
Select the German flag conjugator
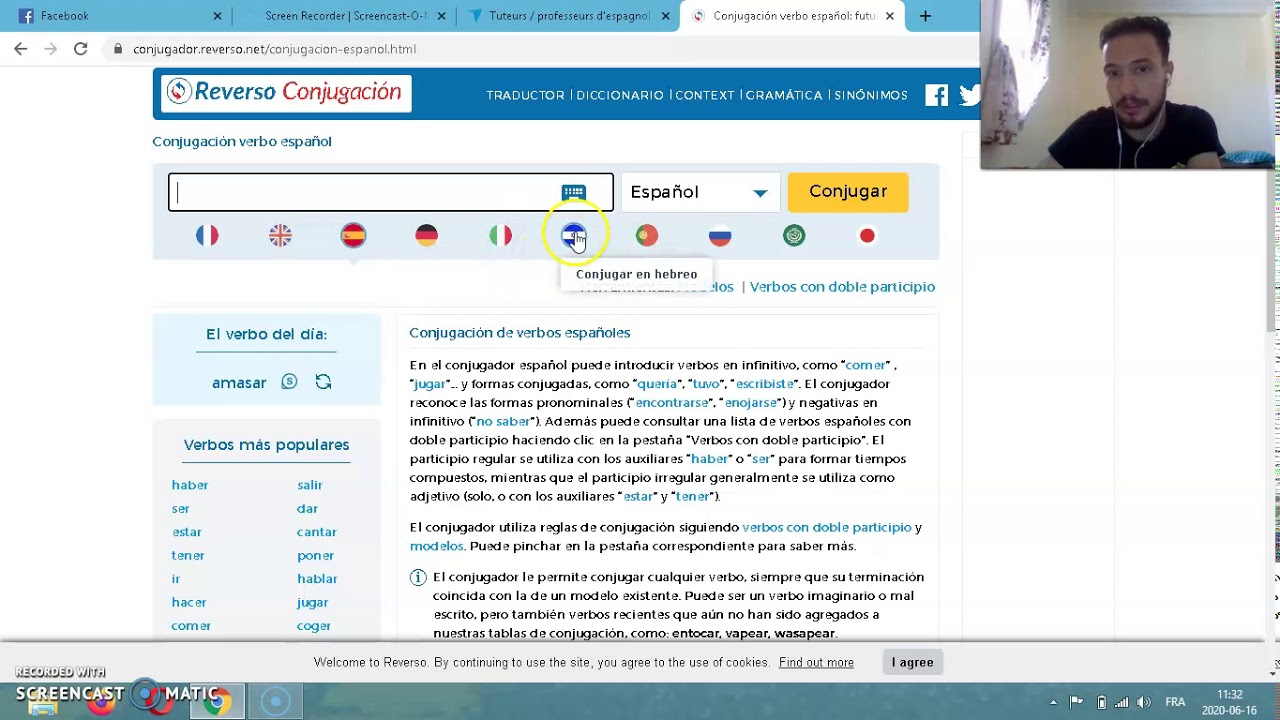(426, 236)
